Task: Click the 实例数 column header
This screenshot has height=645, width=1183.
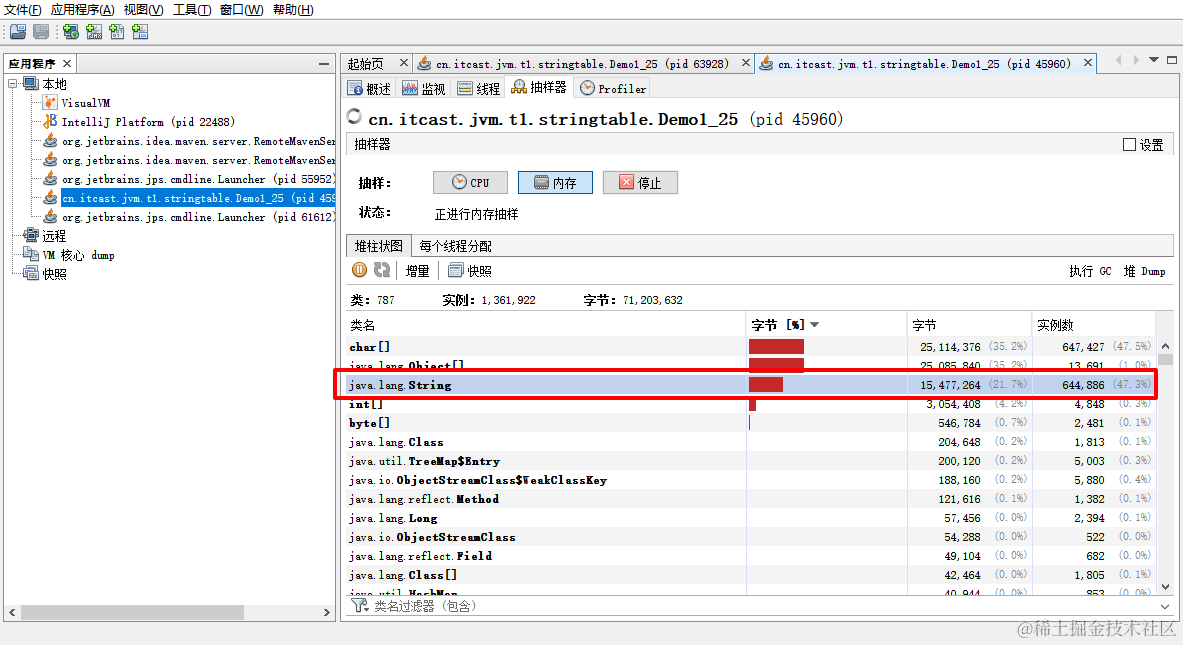Action: [1094, 325]
